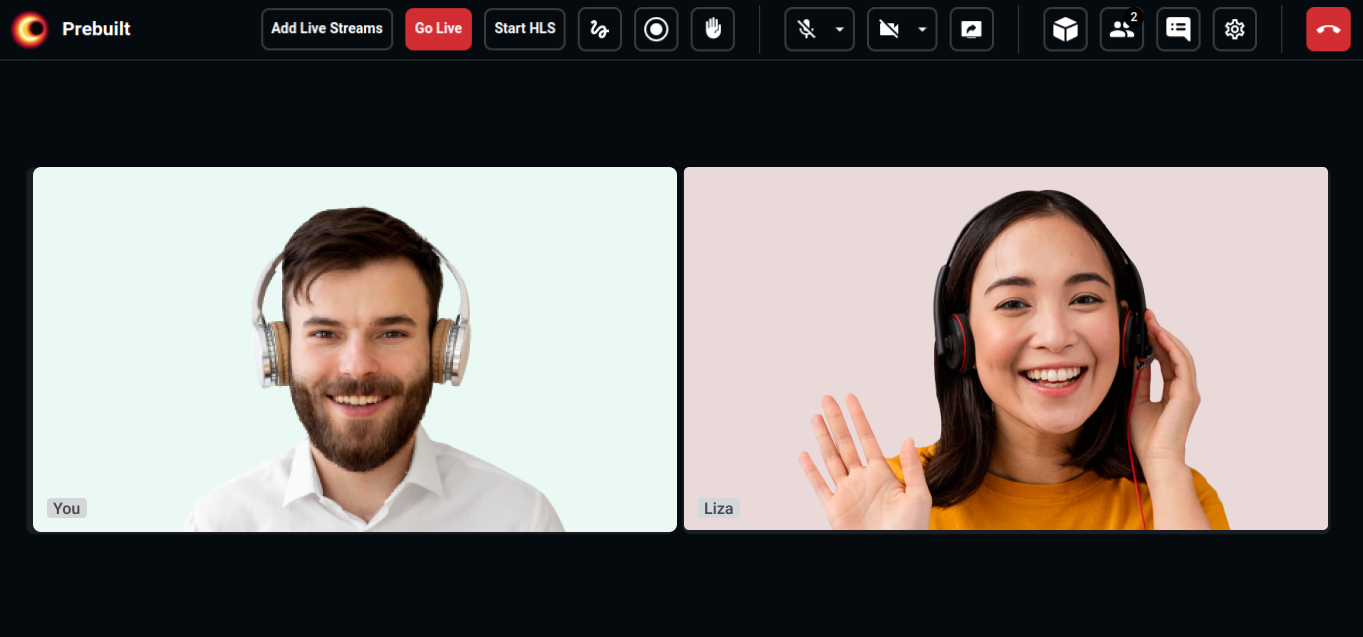
Task: Open the 3D cube icon panel
Action: (1066, 29)
